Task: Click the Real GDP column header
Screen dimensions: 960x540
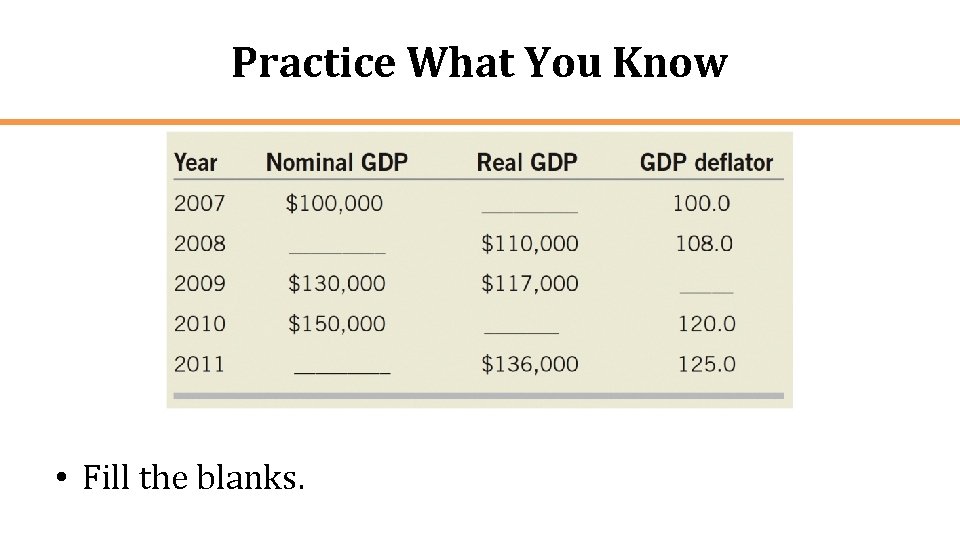Action: [527, 162]
